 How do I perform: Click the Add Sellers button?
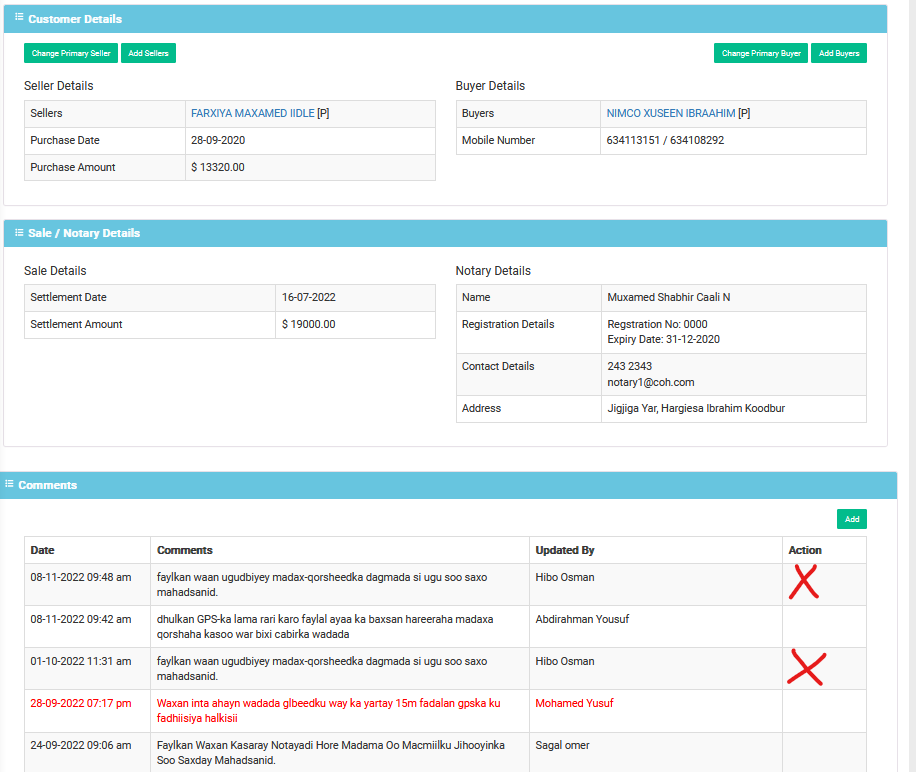point(148,53)
